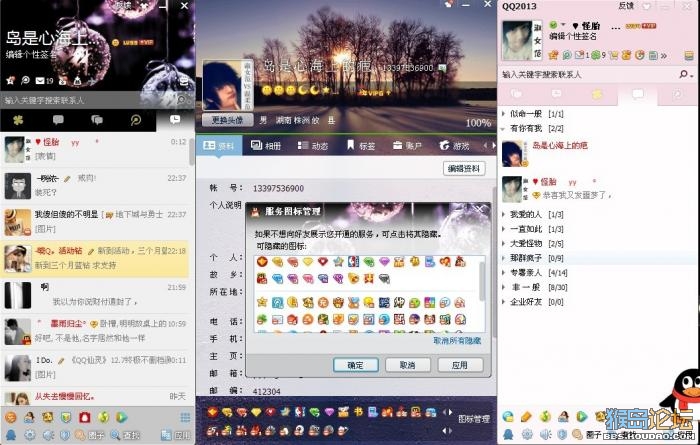The height and width of the screenshot is (445, 700).
Task: Click 应用 in service icon dialog
Action: point(460,365)
